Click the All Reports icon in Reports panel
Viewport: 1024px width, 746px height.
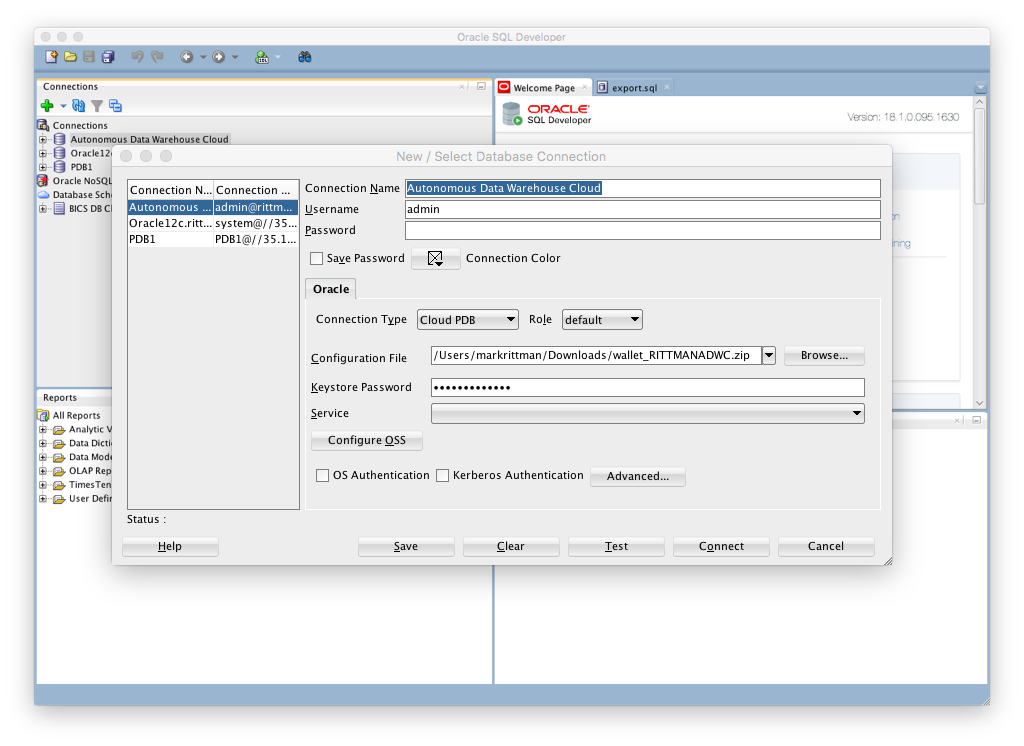pos(44,415)
